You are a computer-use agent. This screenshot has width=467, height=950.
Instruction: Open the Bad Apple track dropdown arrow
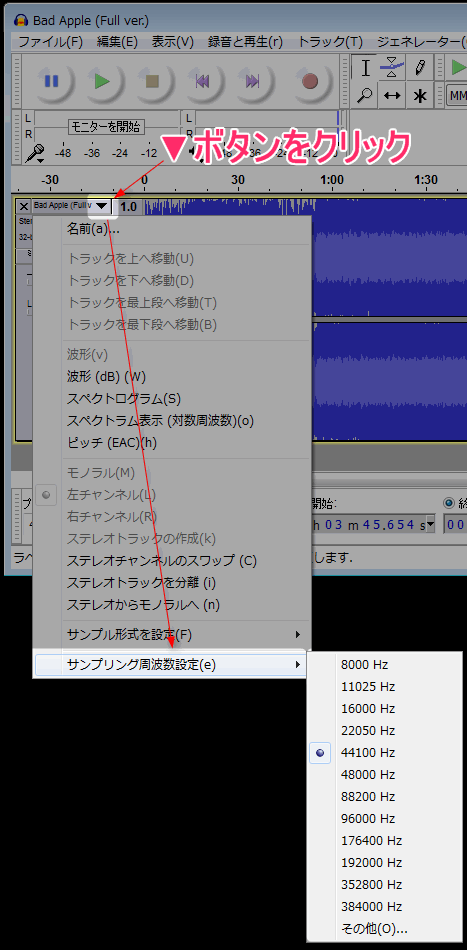click(102, 206)
